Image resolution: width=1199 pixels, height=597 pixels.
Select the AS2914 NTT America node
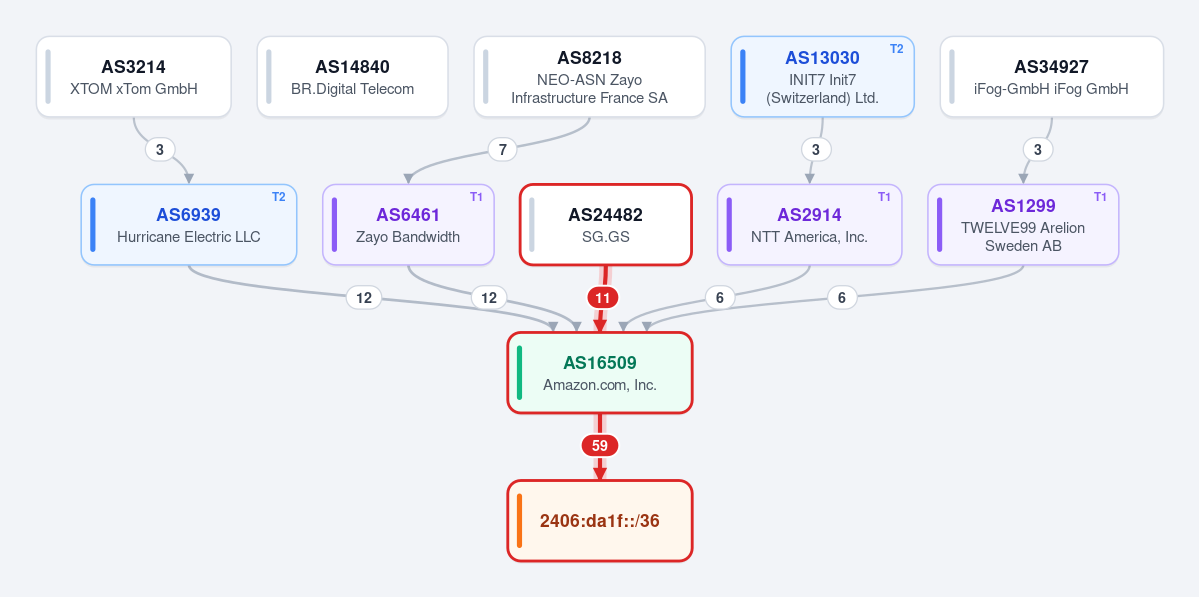coord(810,225)
